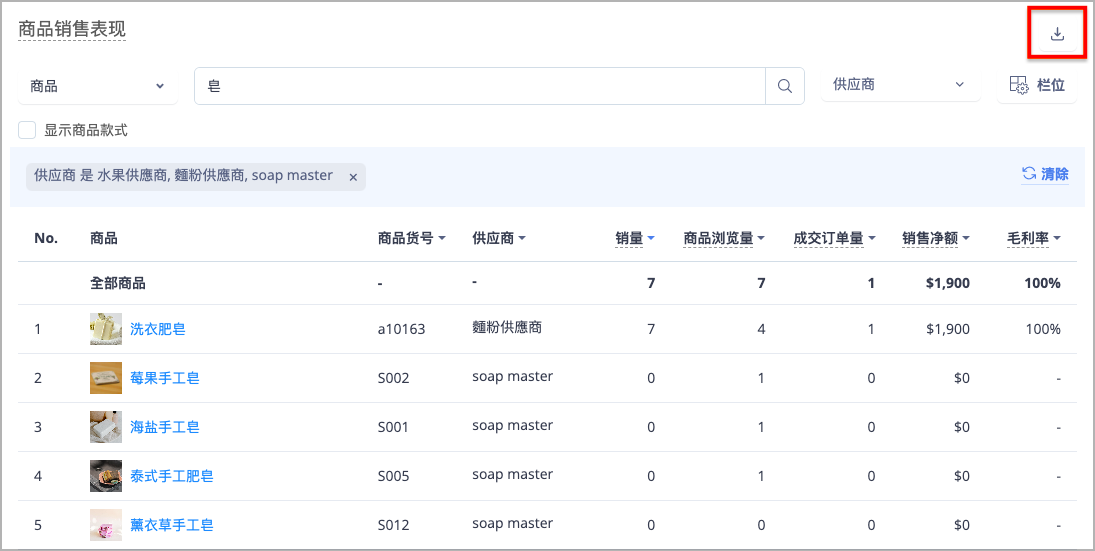This screenshot has height=551, width=1095.
Task: Open the 栏位 column settings
Action: 1037,85
